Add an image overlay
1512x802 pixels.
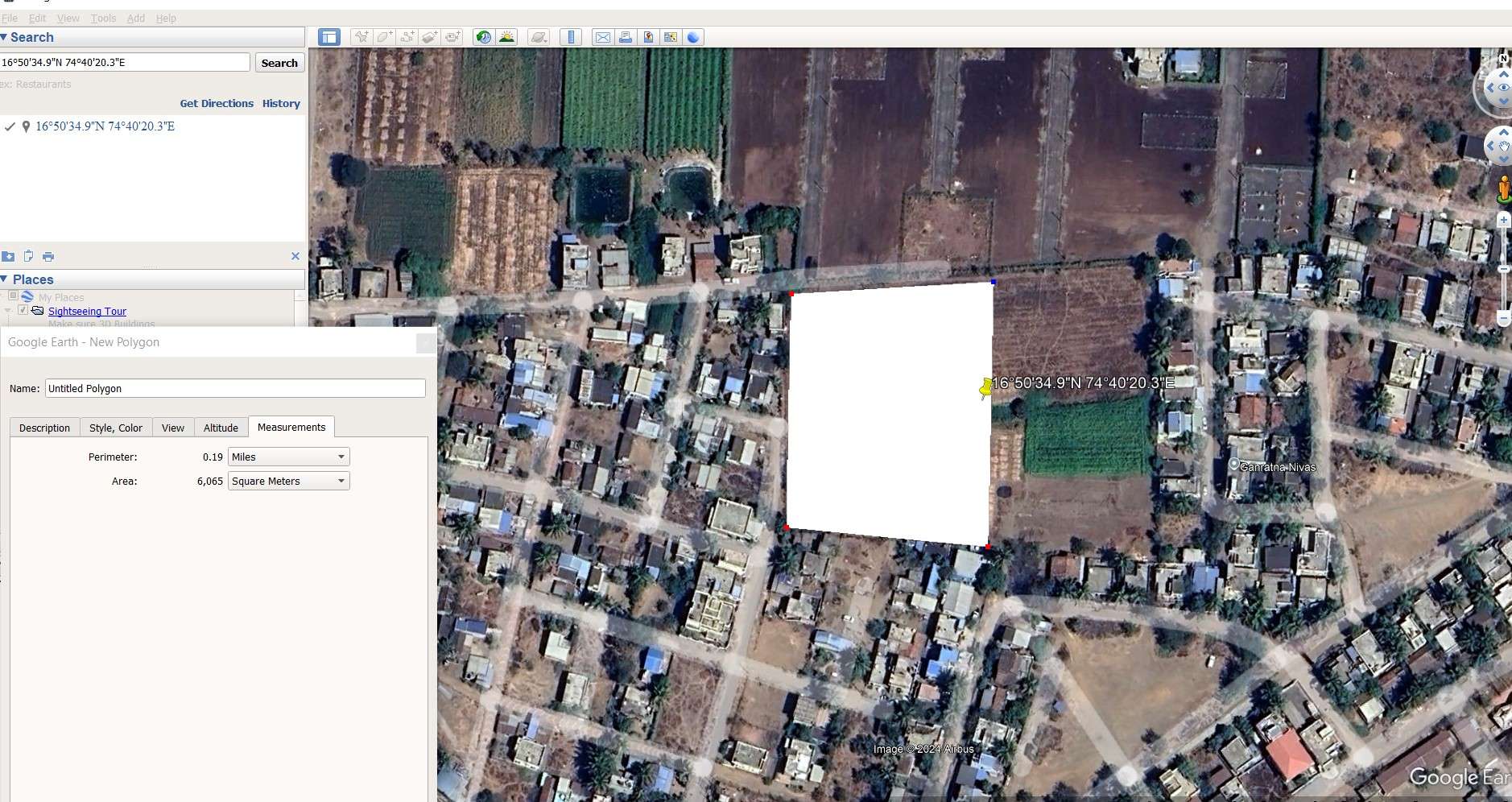(429, 37)
